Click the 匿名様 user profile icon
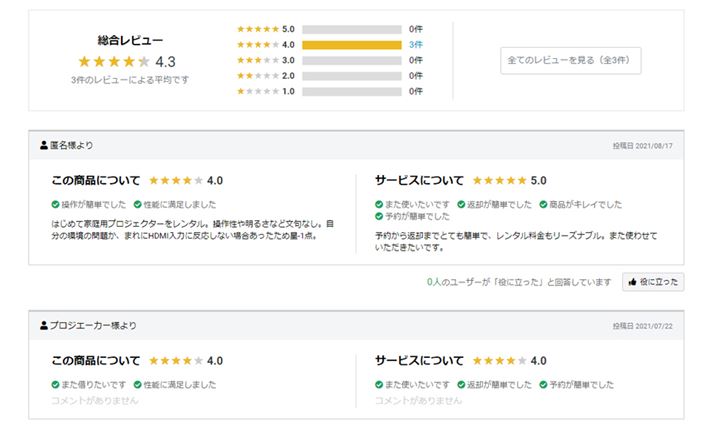Viewport: 715px width, 427px height. click(44, 146)
